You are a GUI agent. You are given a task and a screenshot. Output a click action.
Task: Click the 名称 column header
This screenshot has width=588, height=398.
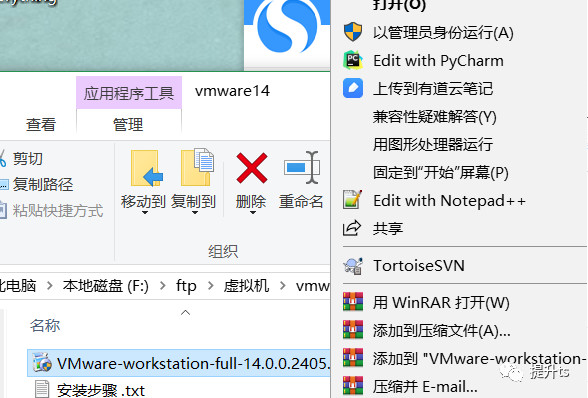45,325
